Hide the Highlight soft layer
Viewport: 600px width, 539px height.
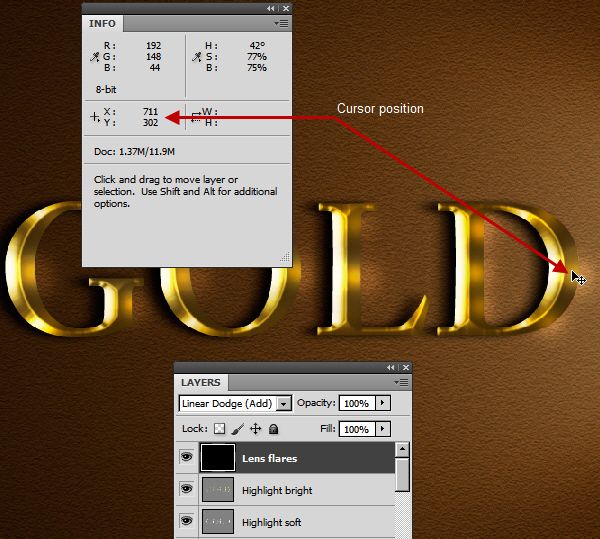[187, 521]
